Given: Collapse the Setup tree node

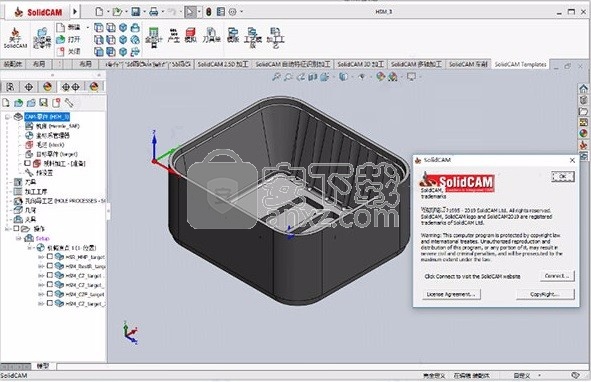Looking at the screenshot, I should pos(18,238).
